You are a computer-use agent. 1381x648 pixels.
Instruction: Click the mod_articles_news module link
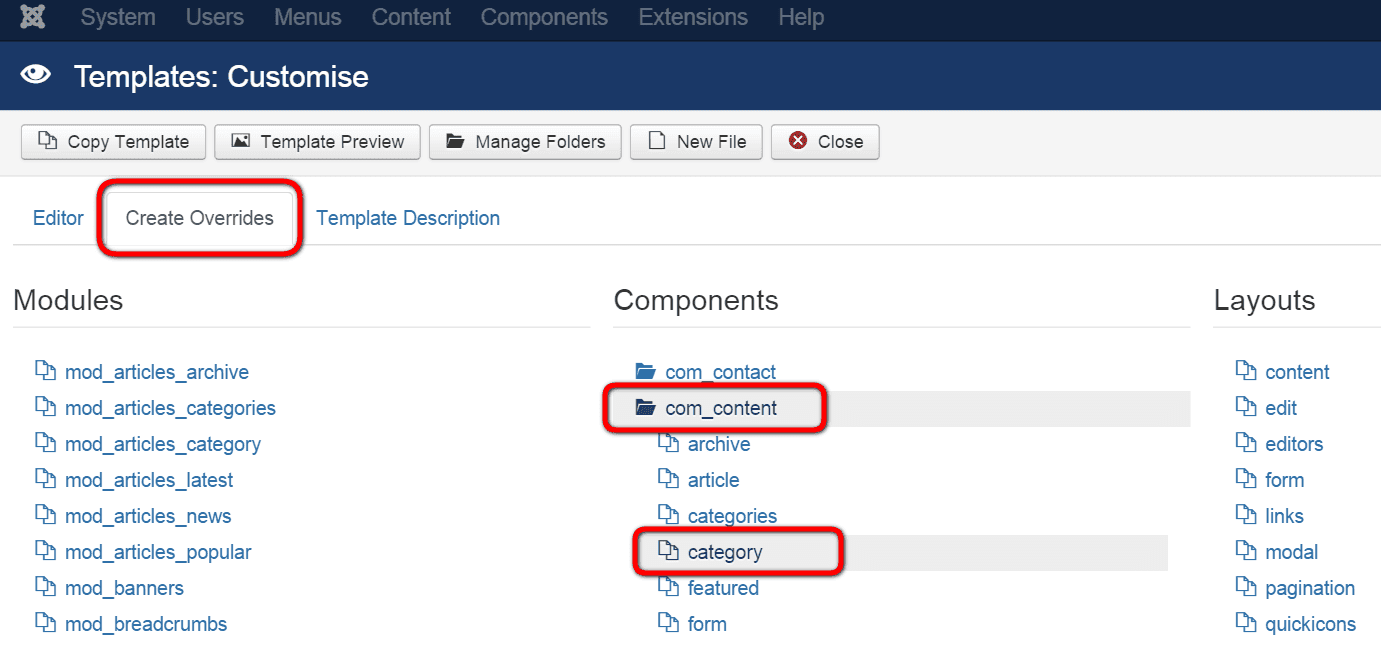[148, 516]
